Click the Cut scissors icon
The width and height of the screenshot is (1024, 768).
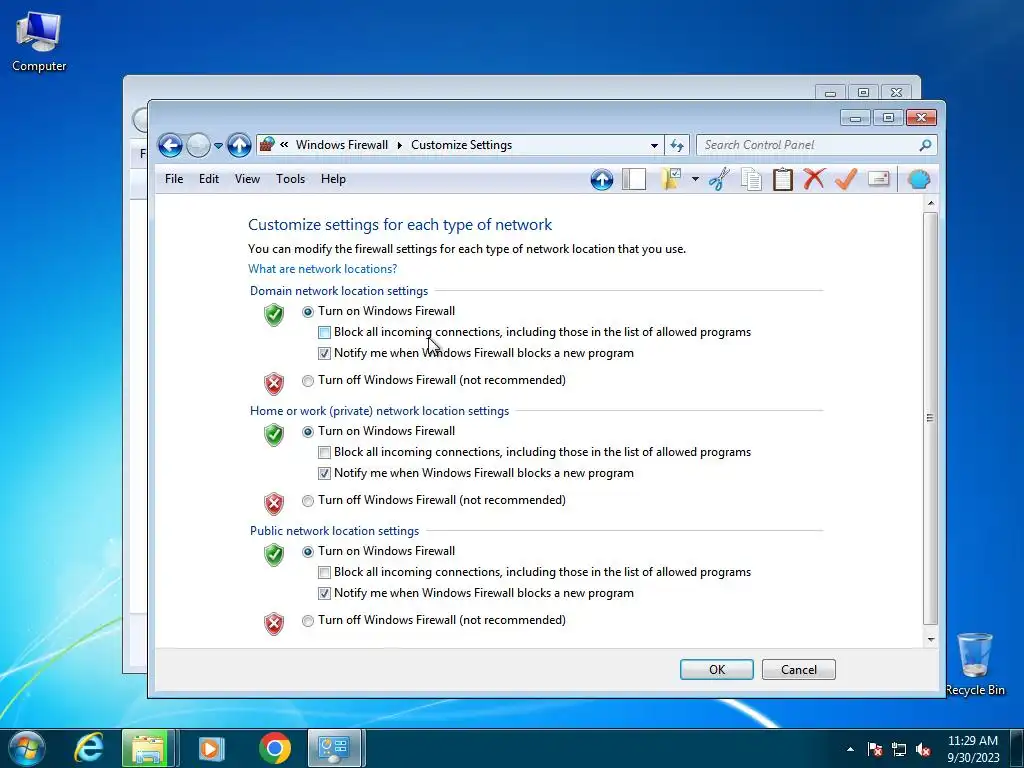pos(719,179)
